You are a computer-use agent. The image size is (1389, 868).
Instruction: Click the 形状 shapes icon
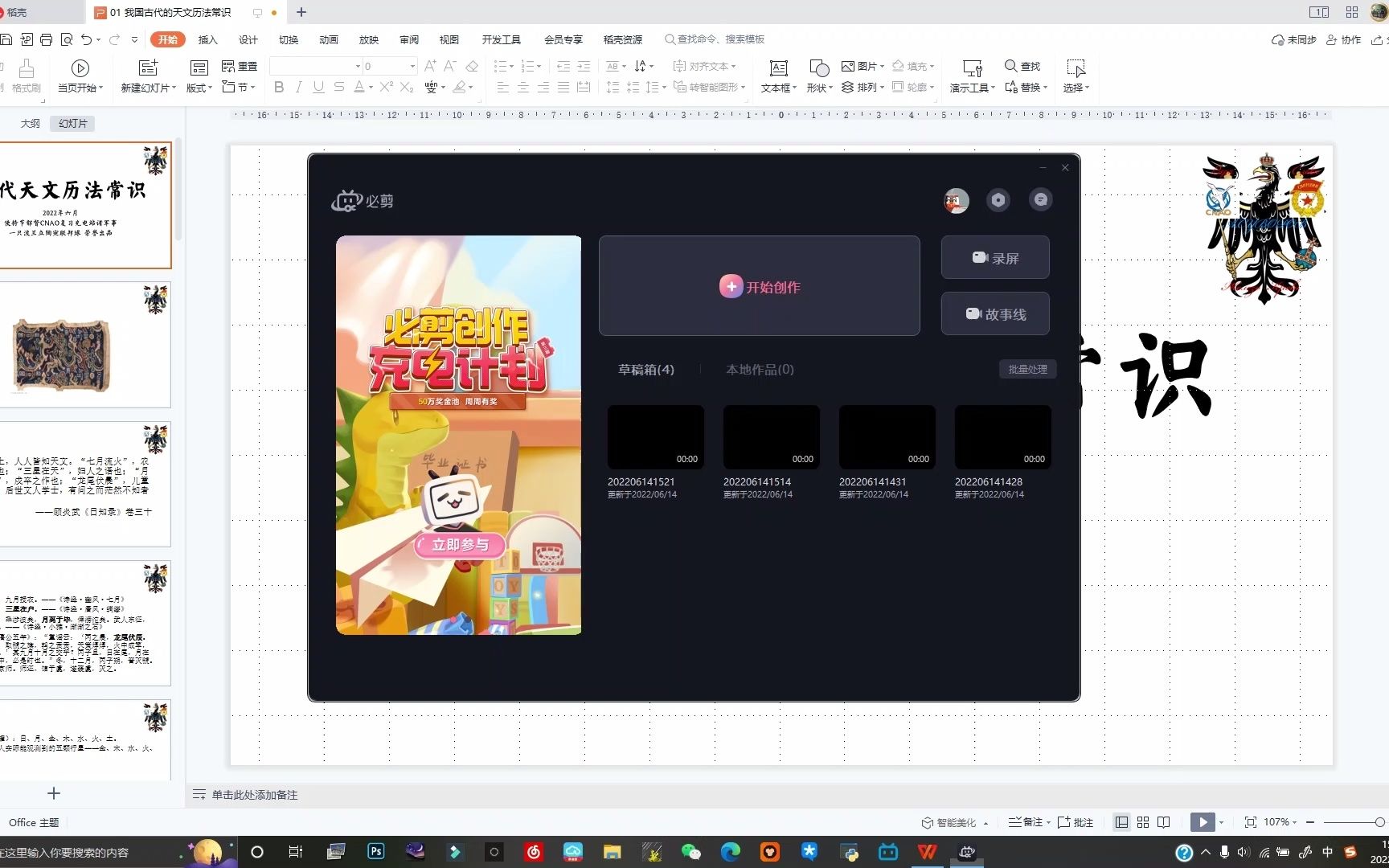pyautogui.click(x=819, y=68)
